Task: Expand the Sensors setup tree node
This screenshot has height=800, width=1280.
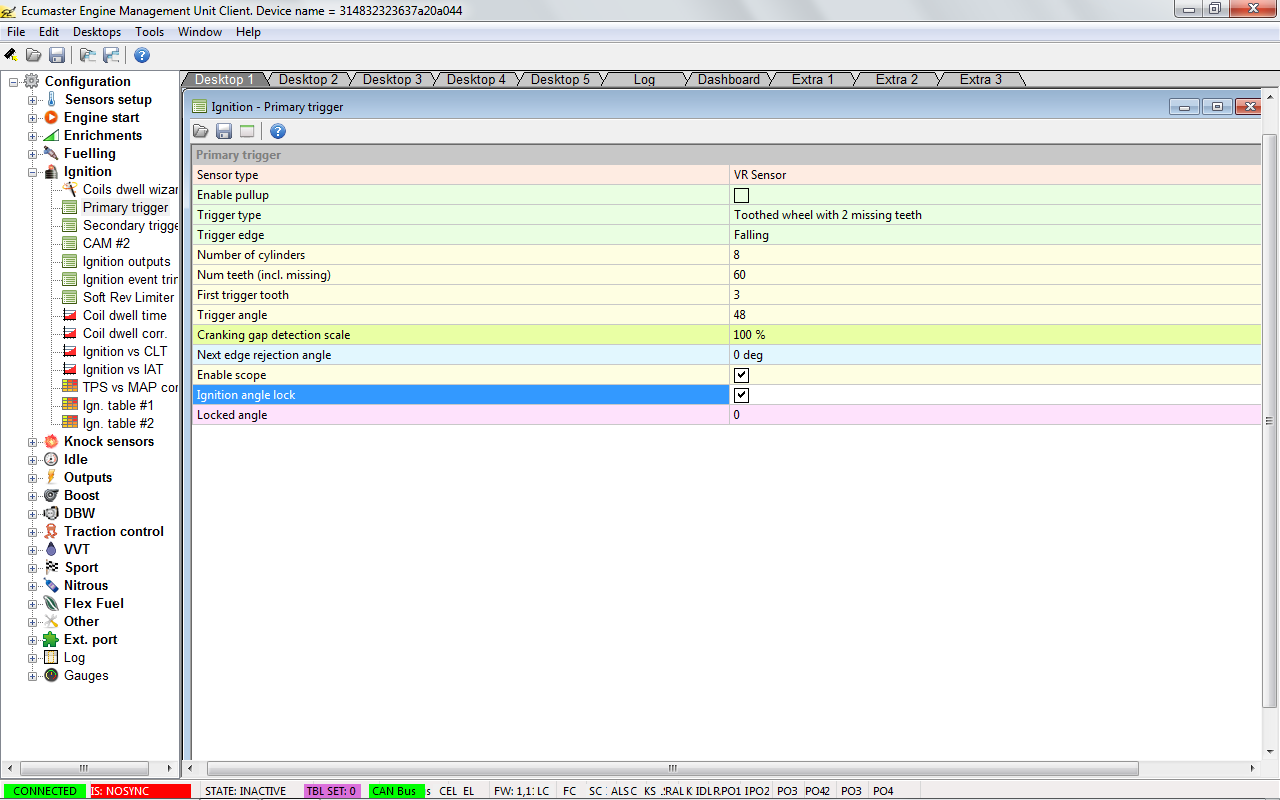Action: coord(32,100)
